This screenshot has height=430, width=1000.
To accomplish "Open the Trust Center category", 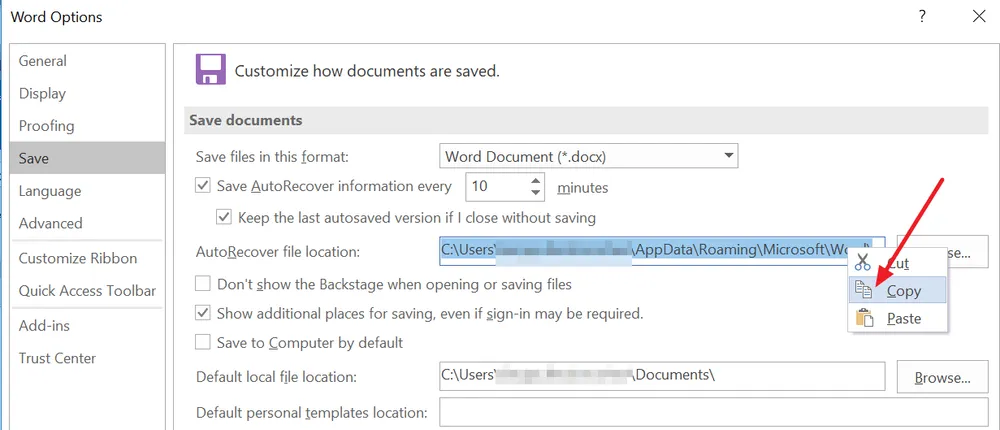I will [87, 358].
